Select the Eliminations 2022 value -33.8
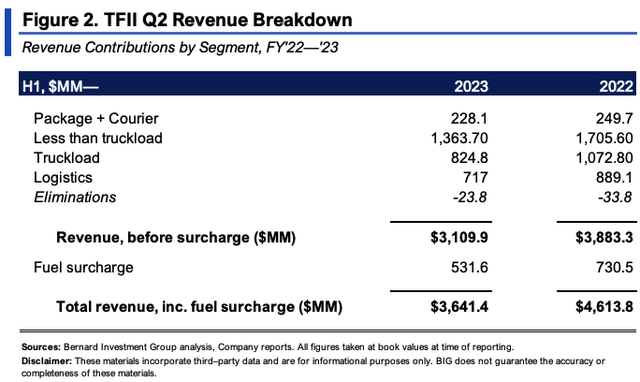Viewport: 640px width, 382px height. pyautogui.click(x=616, y=197)
